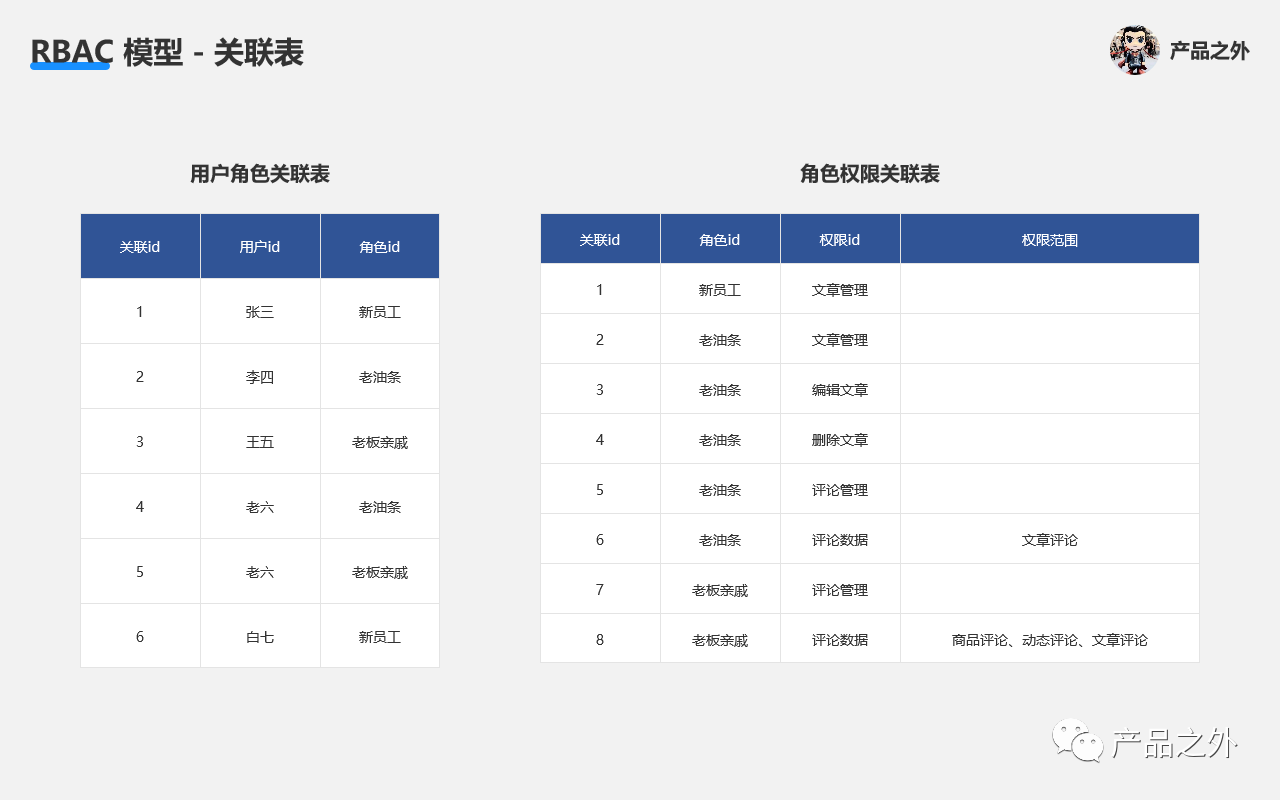Click the cell containing 张三
Image resolution: width=1280 pixels, height=800 pixels.
(x=260, y=310)
